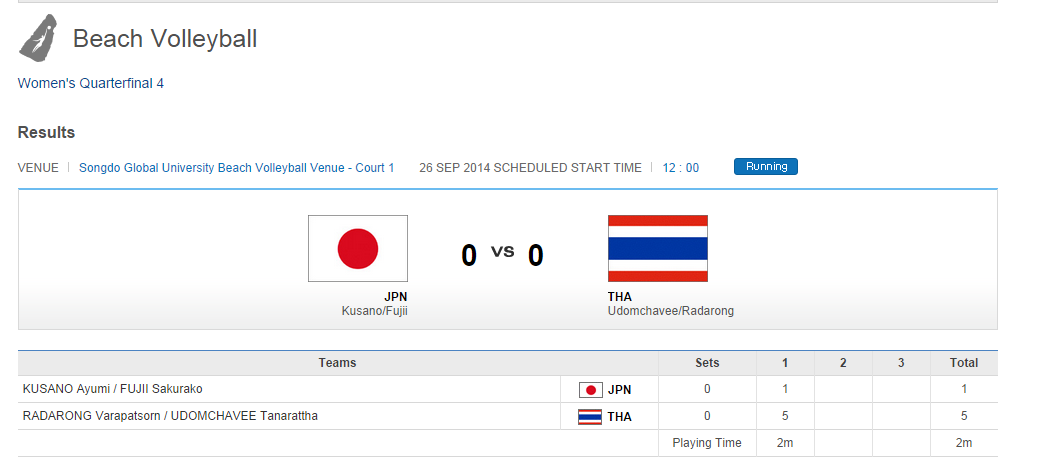Image resolution: width=1044 pixels, height=467 pixels.
Task: Click Japan's set 1 score
Action: [x=785, y=389]
